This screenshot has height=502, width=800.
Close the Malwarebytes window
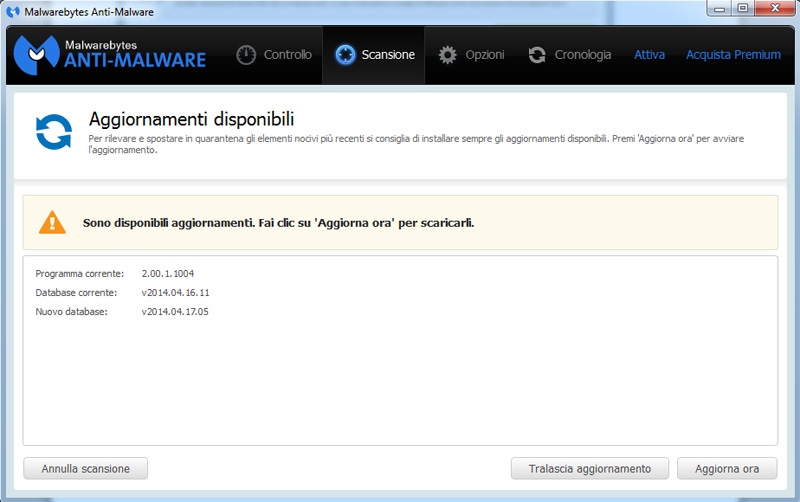click(x=775, y=8)
